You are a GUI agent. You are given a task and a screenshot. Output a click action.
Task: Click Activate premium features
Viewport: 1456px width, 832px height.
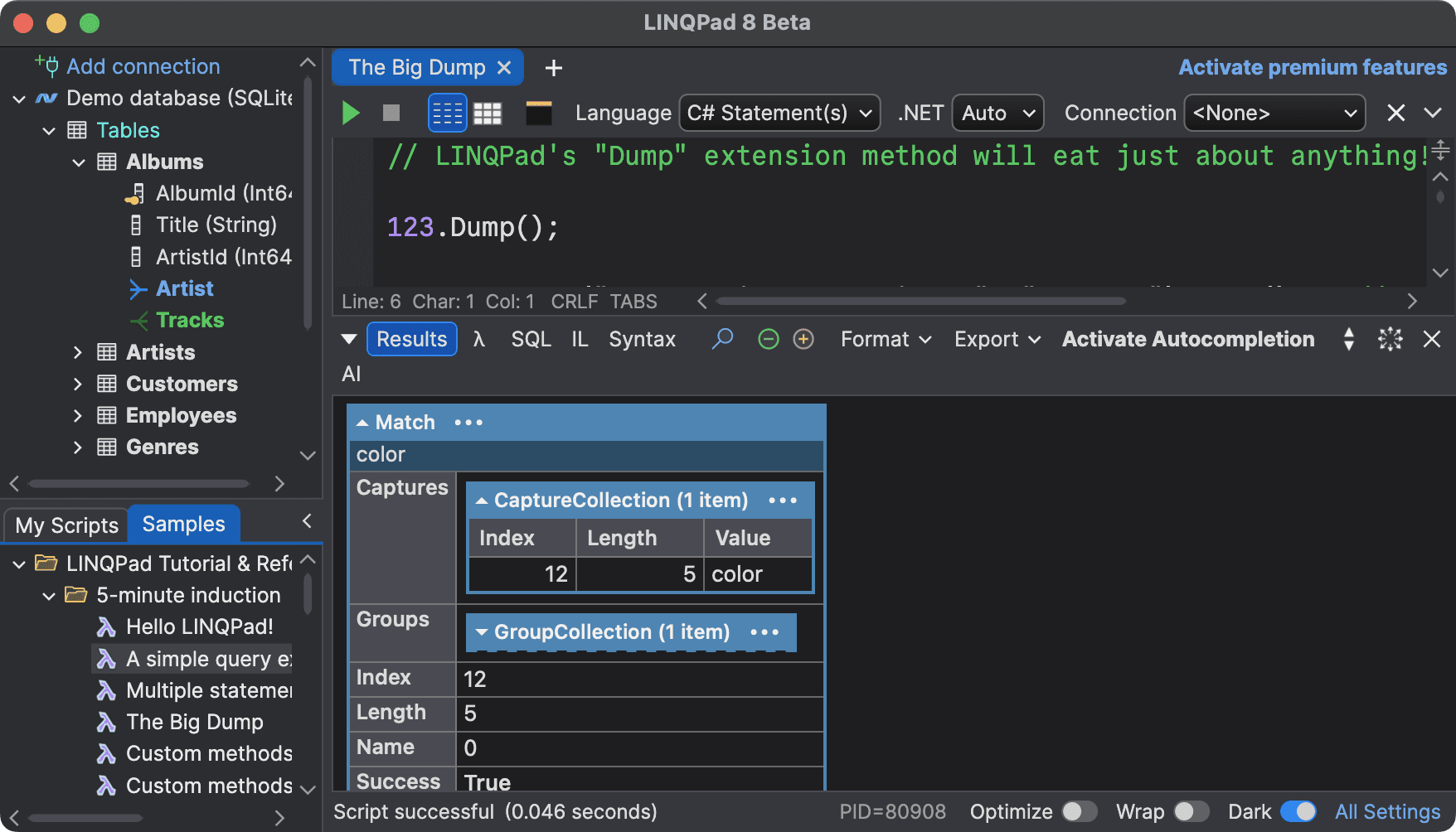(1312, 67)
